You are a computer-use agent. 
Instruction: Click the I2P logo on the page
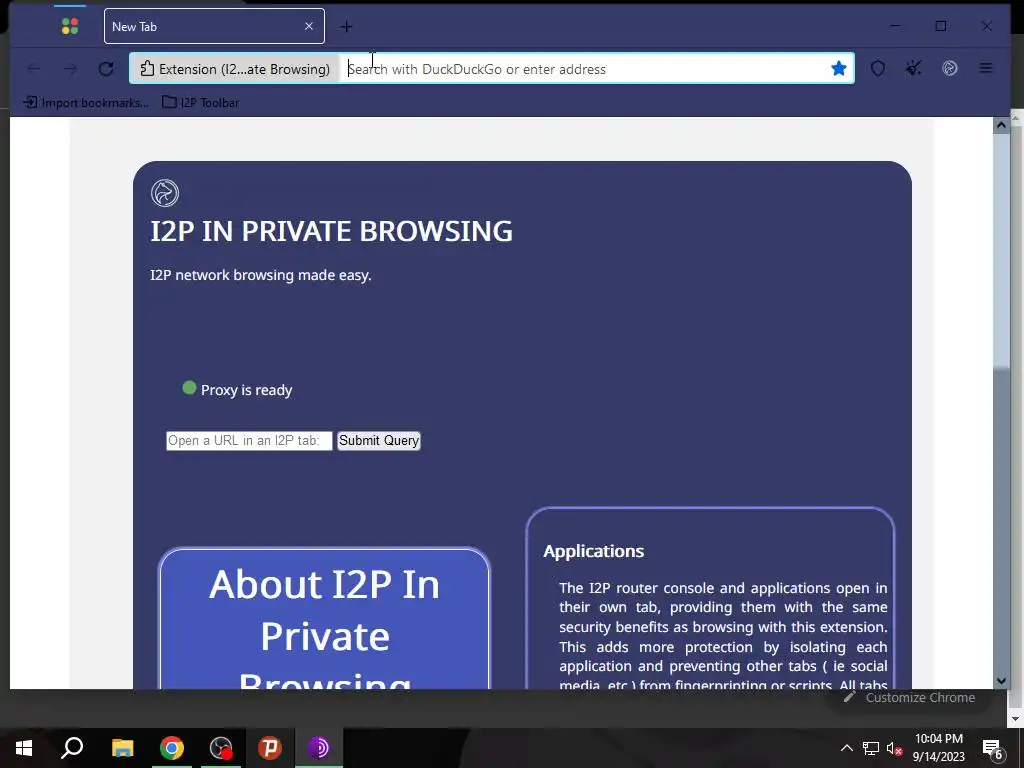point(165,193)
